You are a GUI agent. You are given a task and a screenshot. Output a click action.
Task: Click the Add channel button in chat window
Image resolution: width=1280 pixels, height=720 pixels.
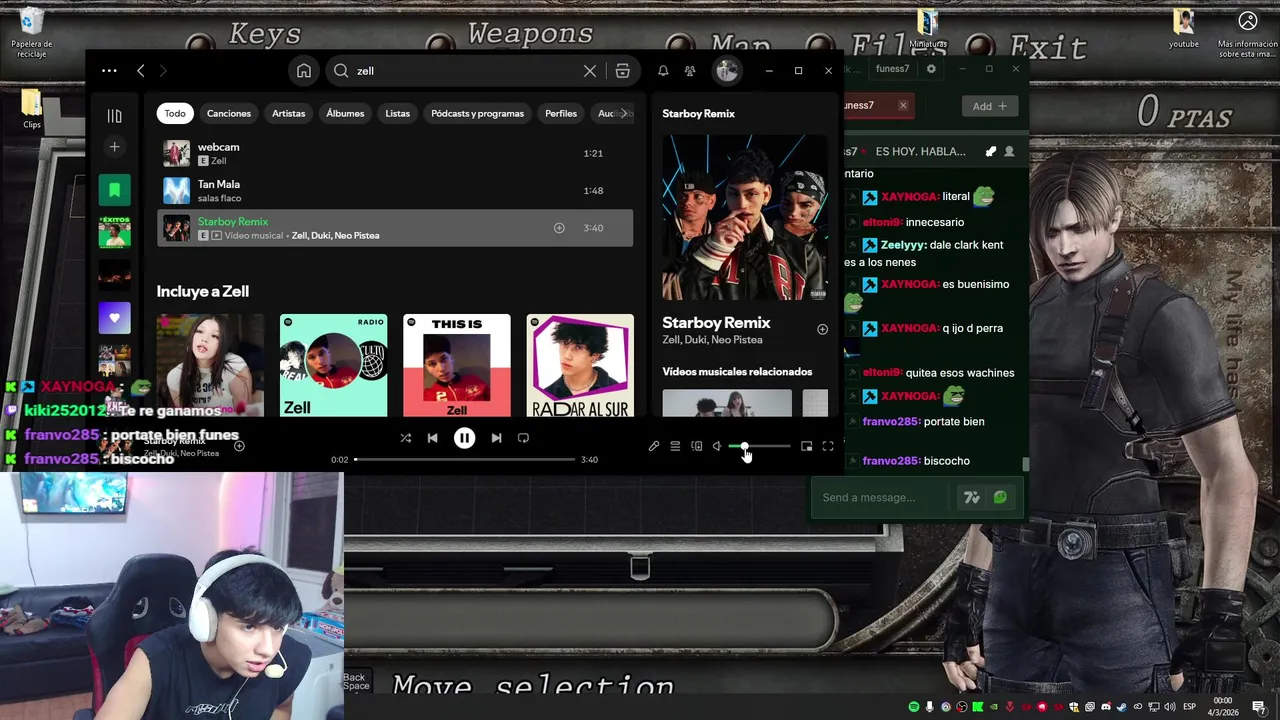click(x=990, y=106)
